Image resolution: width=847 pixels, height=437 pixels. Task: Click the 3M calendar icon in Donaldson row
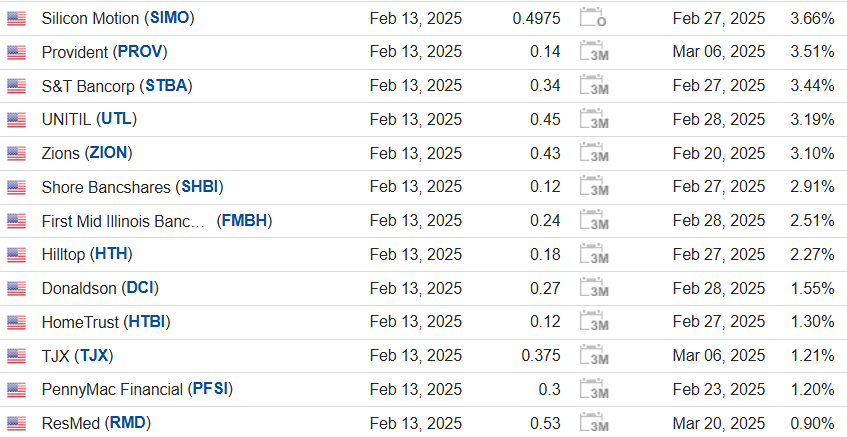(594, 288)
